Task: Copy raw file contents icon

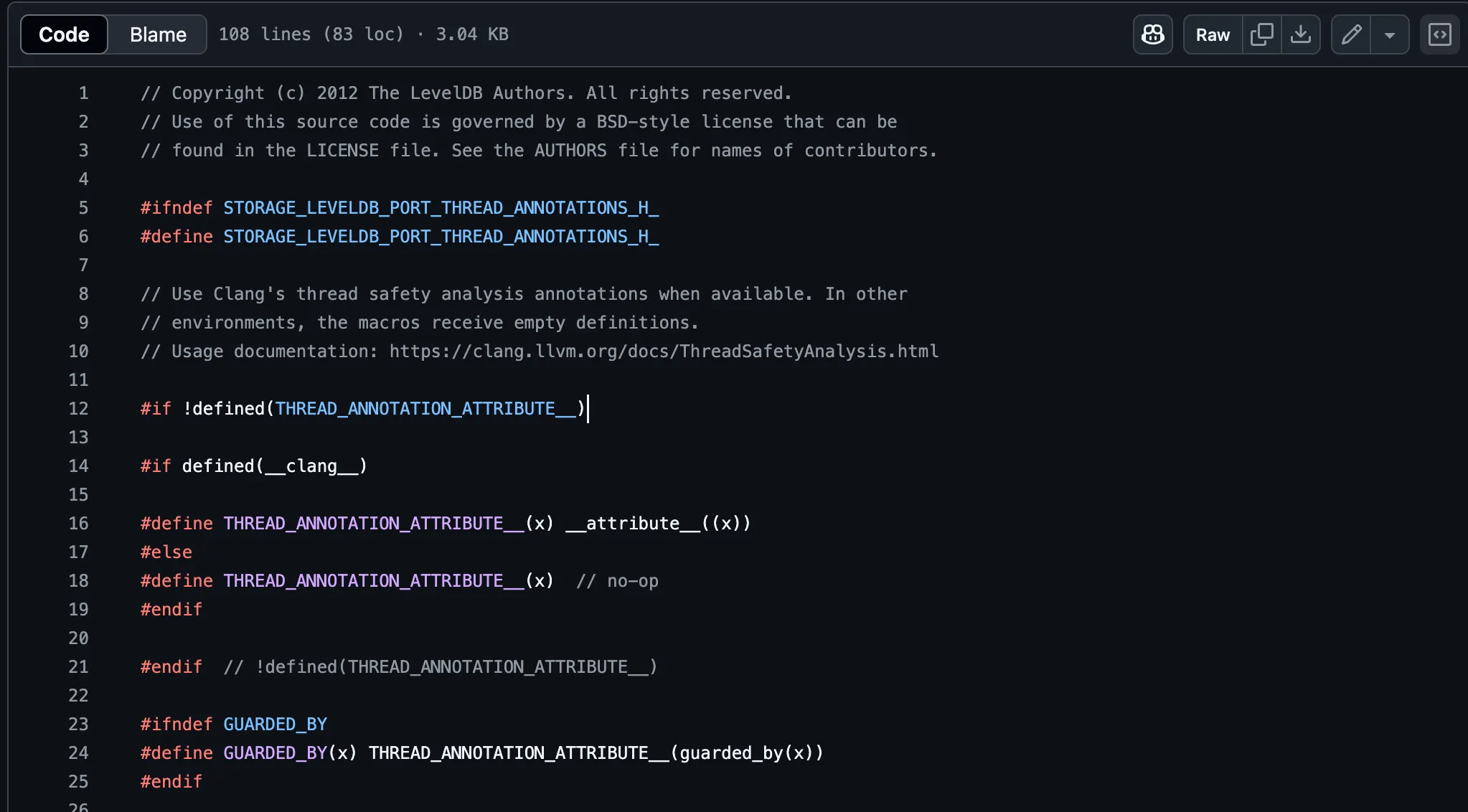Action: pos(1261,34)
